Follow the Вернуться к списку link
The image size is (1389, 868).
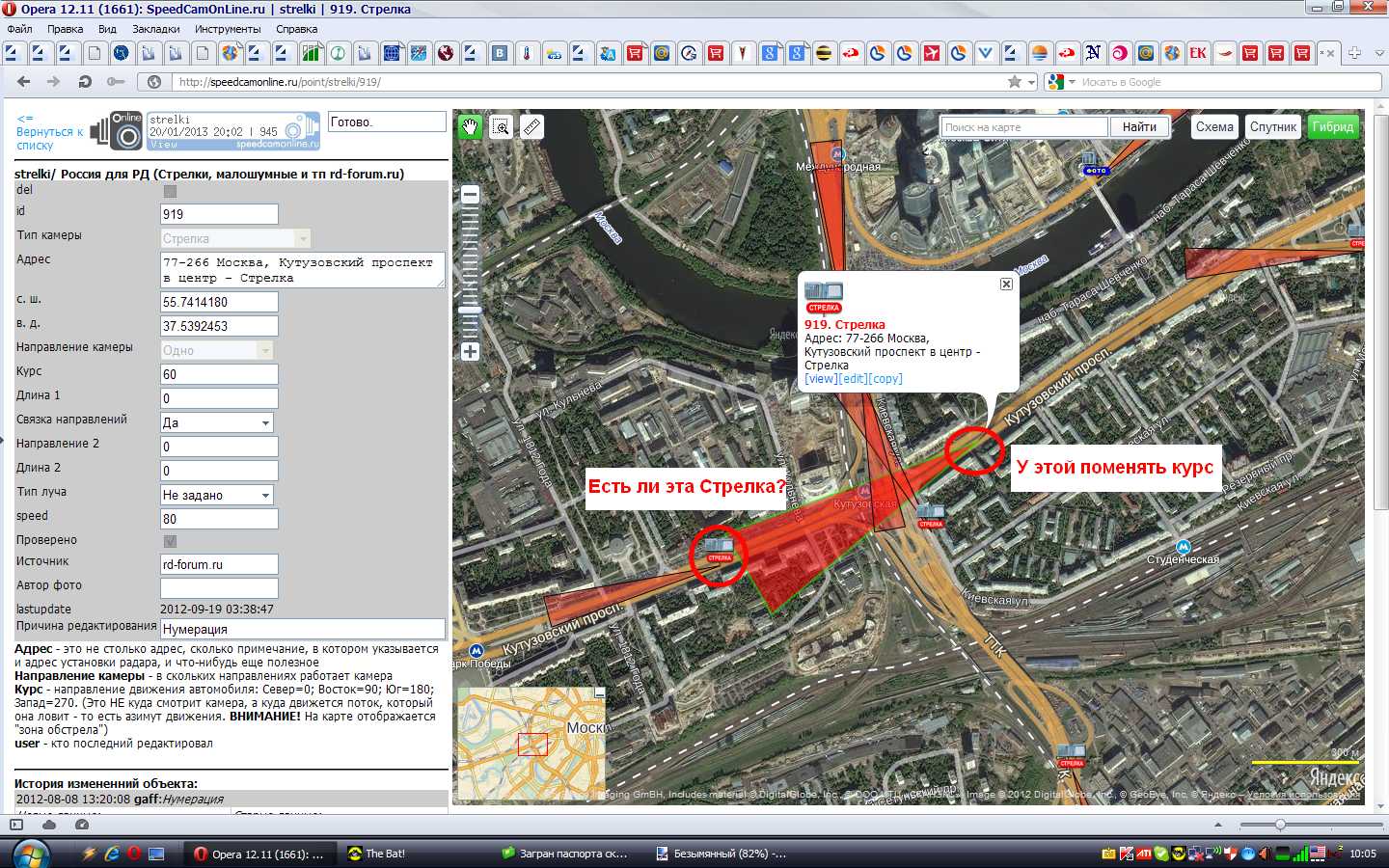(49, 132)
